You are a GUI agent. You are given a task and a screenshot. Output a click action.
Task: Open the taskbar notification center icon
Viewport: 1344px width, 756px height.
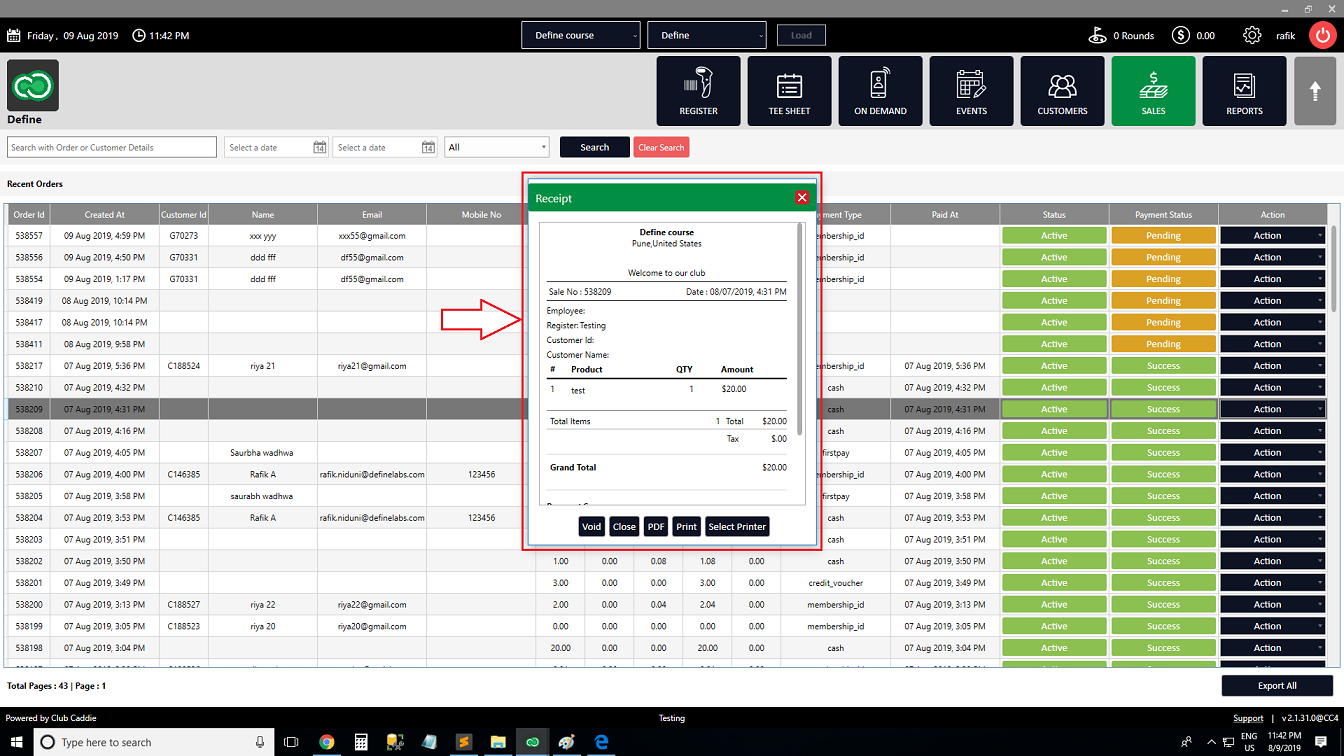click(1321, 742)
